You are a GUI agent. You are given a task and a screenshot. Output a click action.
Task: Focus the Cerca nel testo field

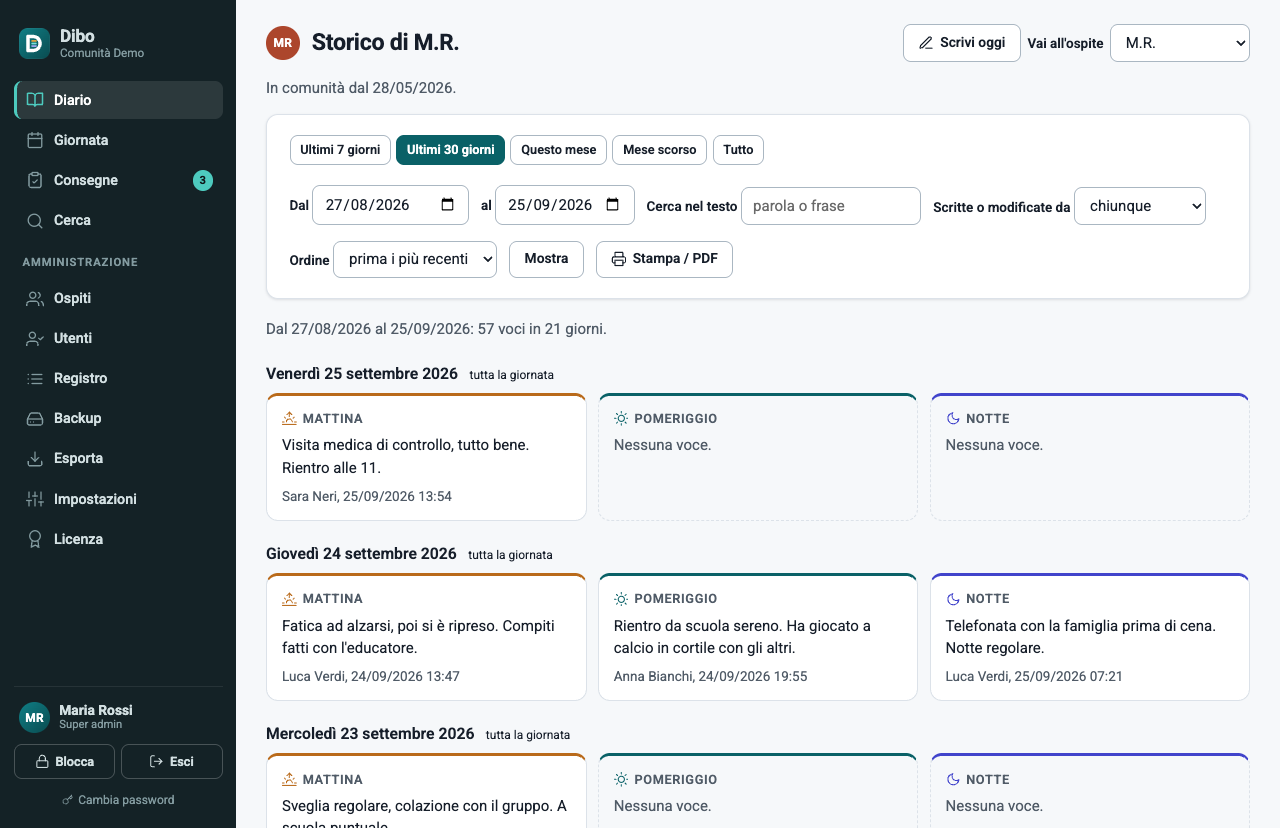(x=830, y=206)
